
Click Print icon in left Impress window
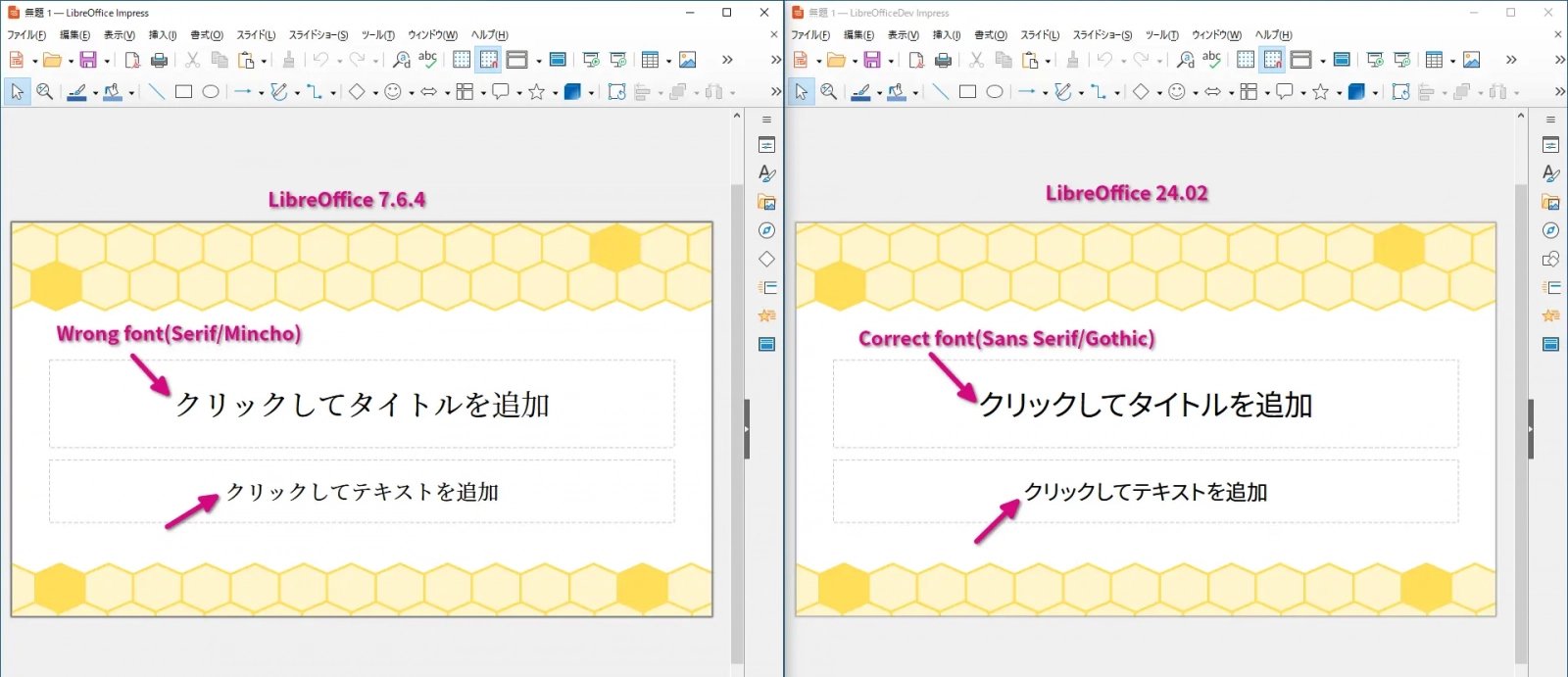159,60
